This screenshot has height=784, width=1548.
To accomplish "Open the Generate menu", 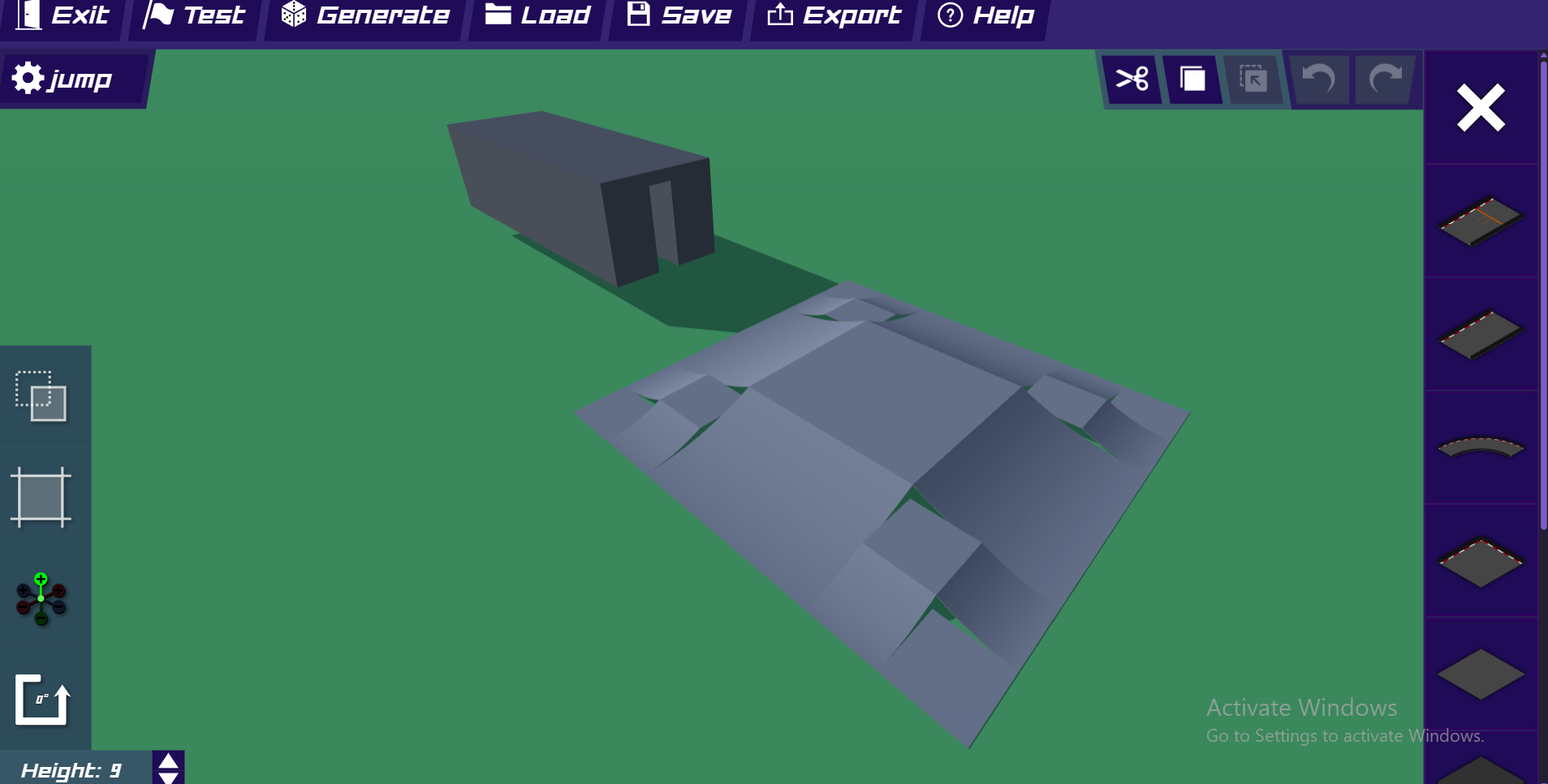I will pyautogui.click(x=365, y=15).
